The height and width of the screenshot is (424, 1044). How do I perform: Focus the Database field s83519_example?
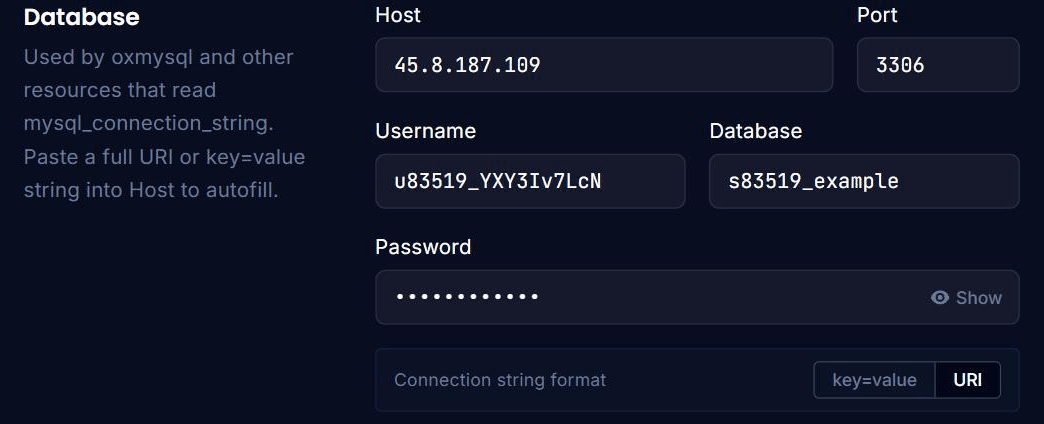point(864,181)
